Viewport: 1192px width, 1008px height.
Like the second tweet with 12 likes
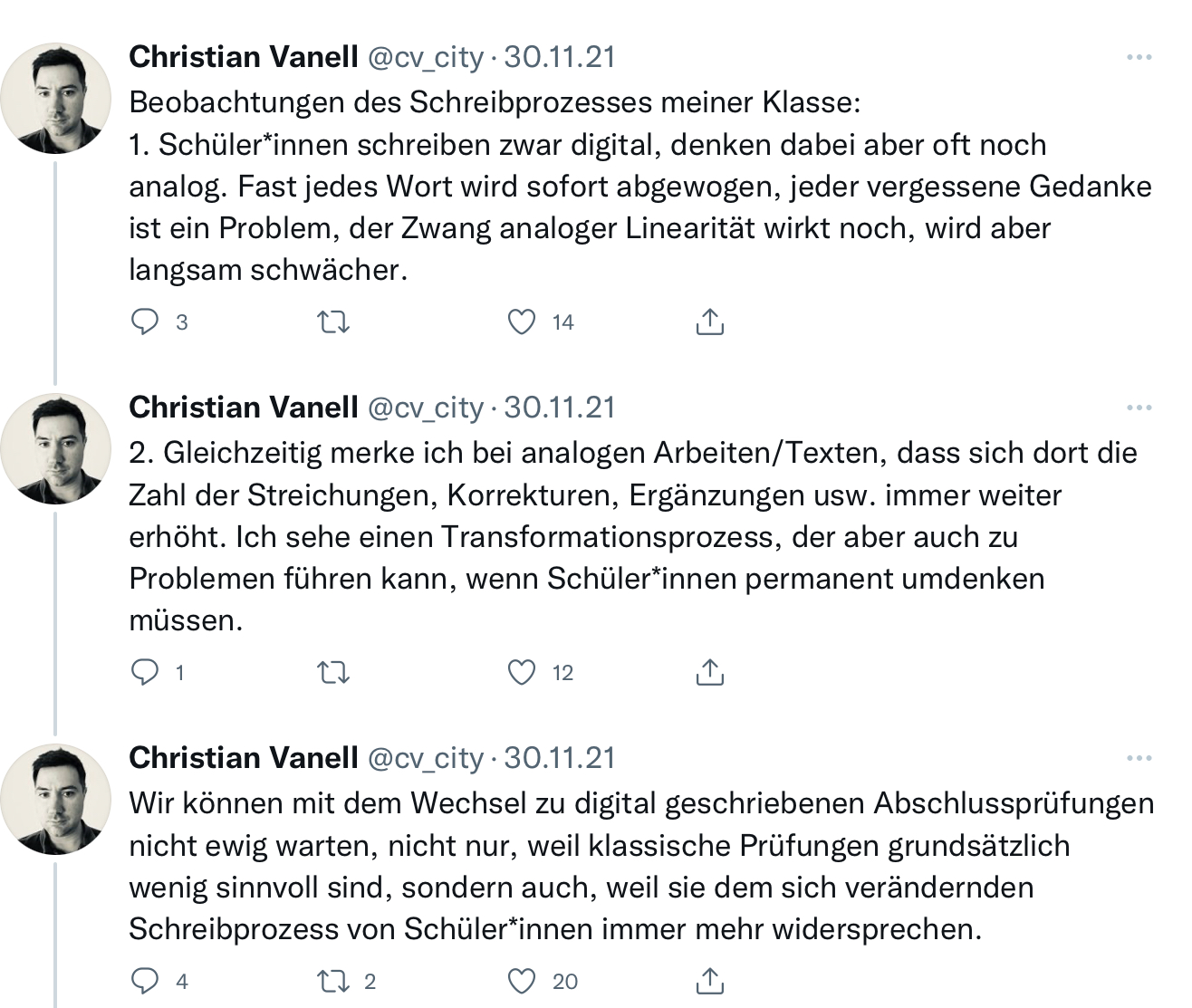(x=522, y=673)
